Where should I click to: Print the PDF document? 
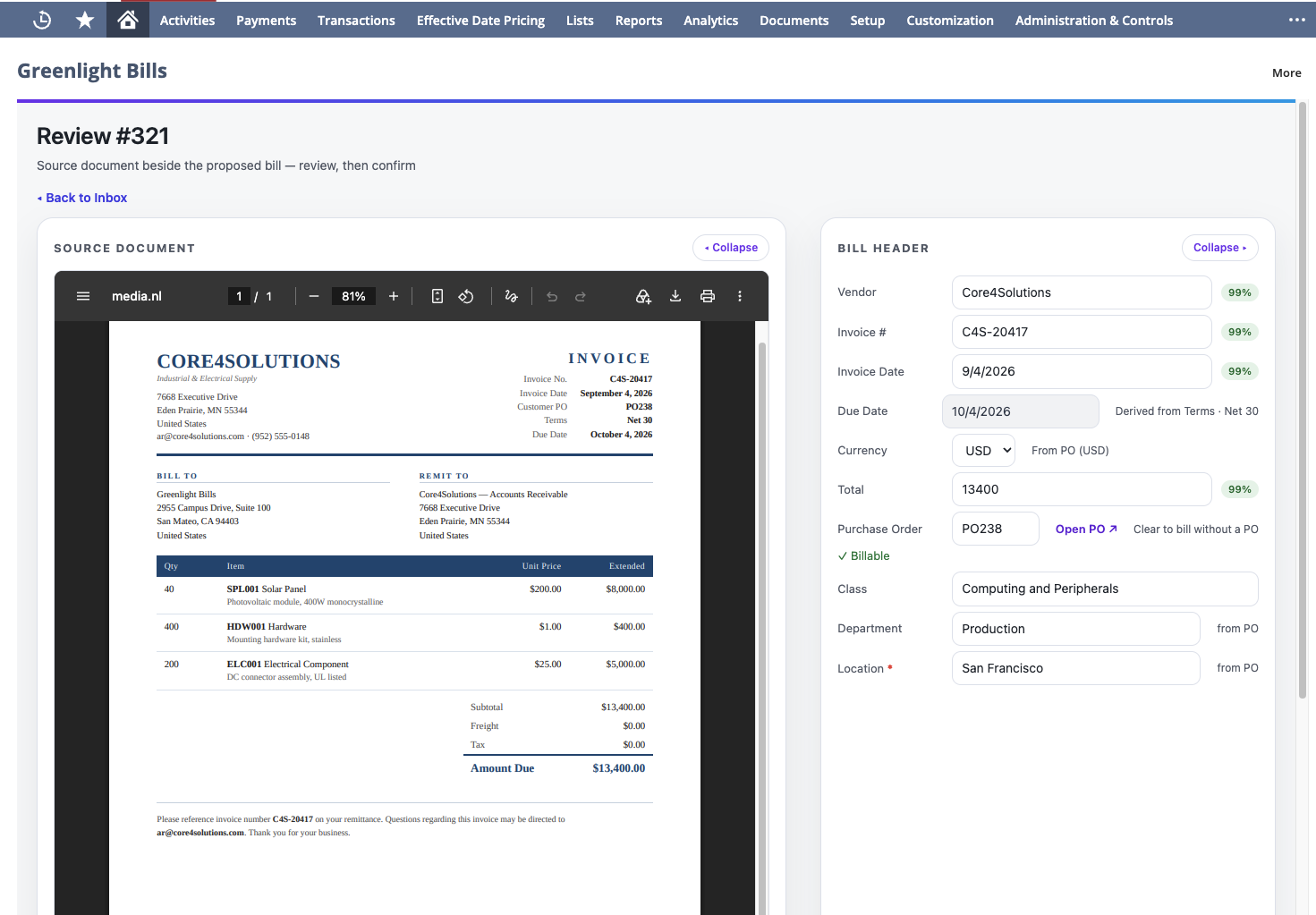pyautogui.click(x=708, y=296)
